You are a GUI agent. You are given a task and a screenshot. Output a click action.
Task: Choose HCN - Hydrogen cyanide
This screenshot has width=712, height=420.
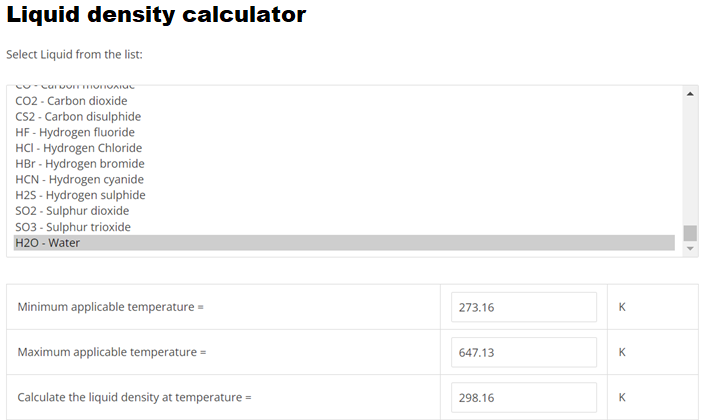(344, 179)
